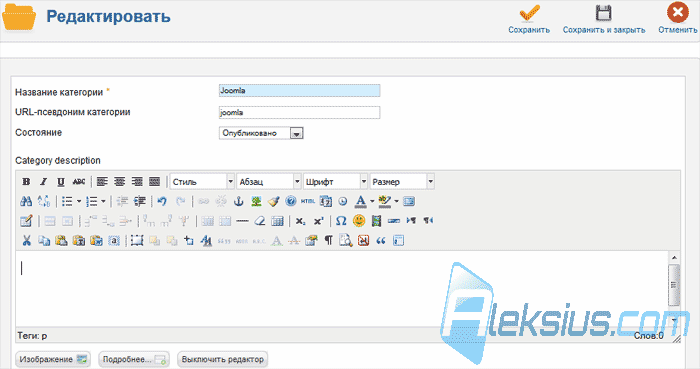Insert a new layer

137,241
